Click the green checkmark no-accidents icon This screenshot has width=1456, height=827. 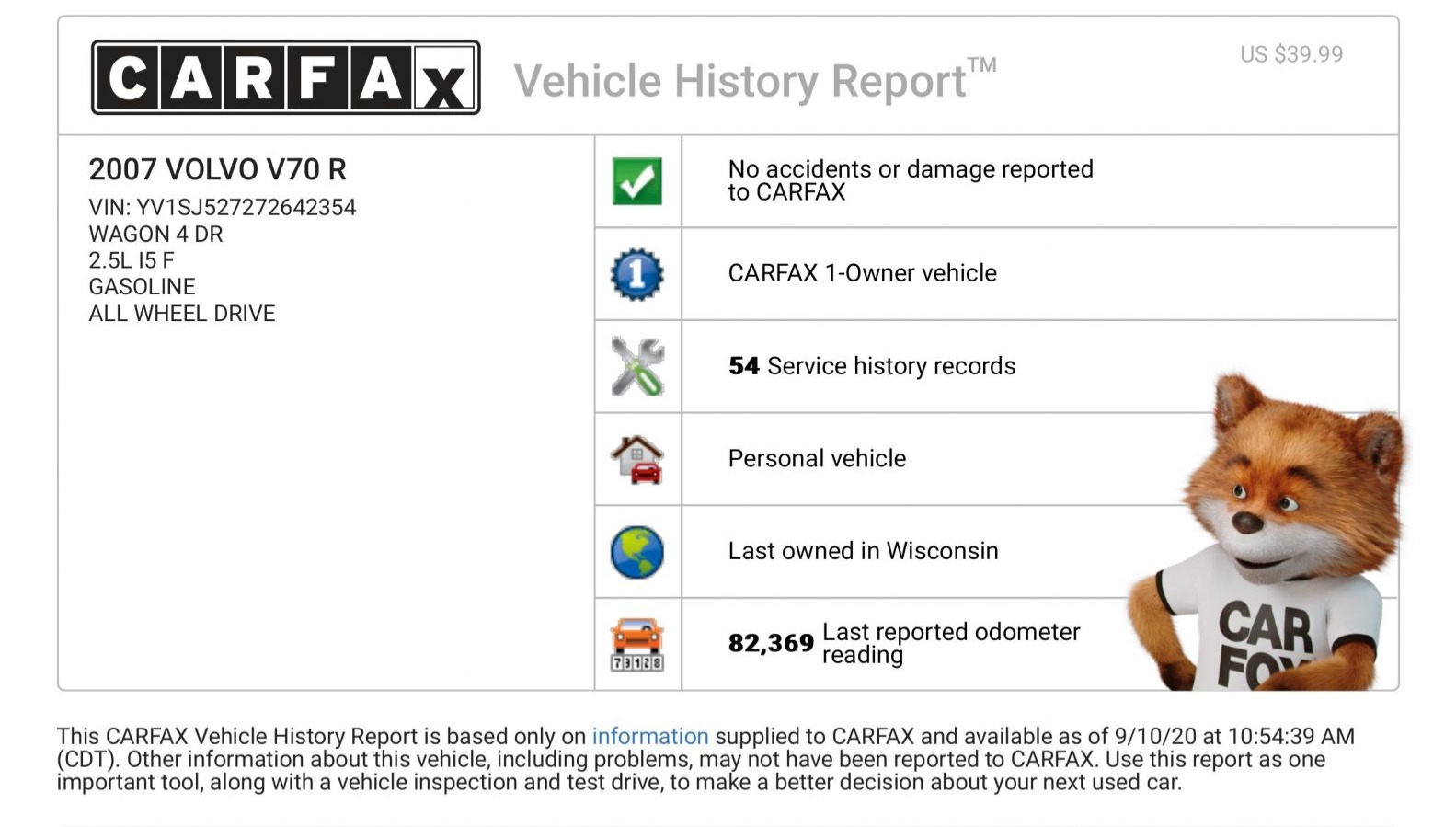click(636, 181)
